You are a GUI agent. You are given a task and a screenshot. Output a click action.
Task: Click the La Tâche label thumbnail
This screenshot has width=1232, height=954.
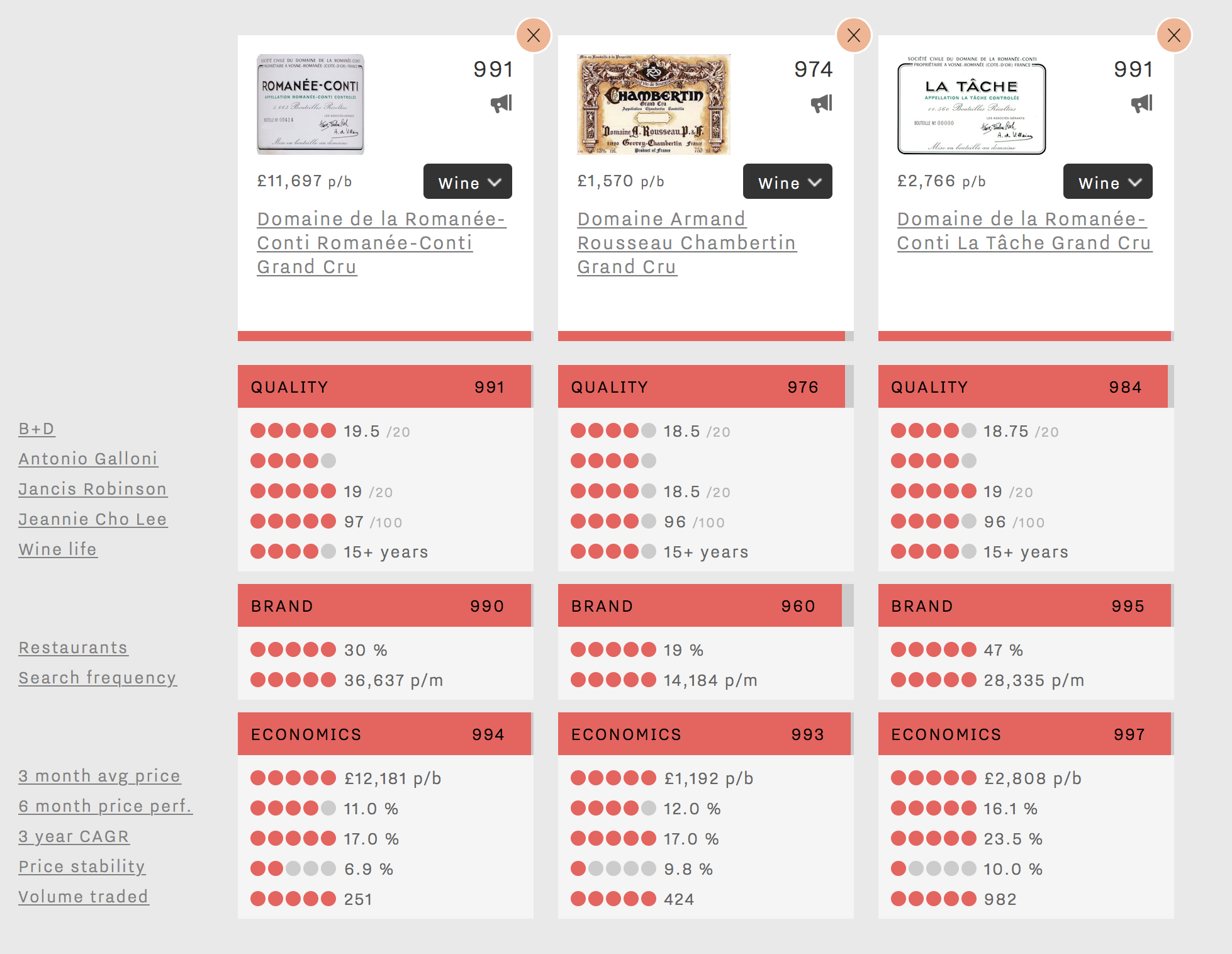972,104
